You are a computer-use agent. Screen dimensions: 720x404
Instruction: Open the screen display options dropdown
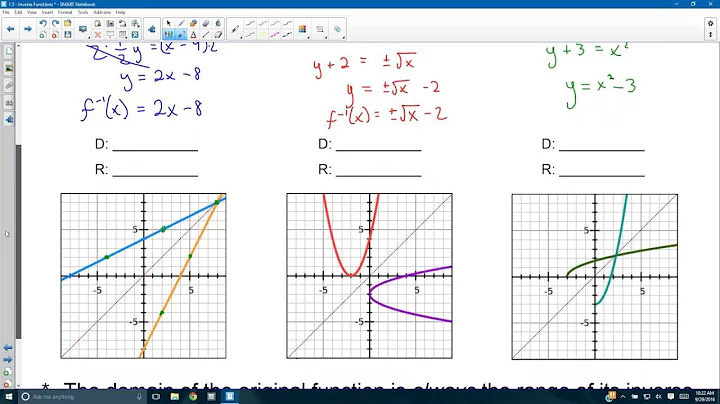83,29
